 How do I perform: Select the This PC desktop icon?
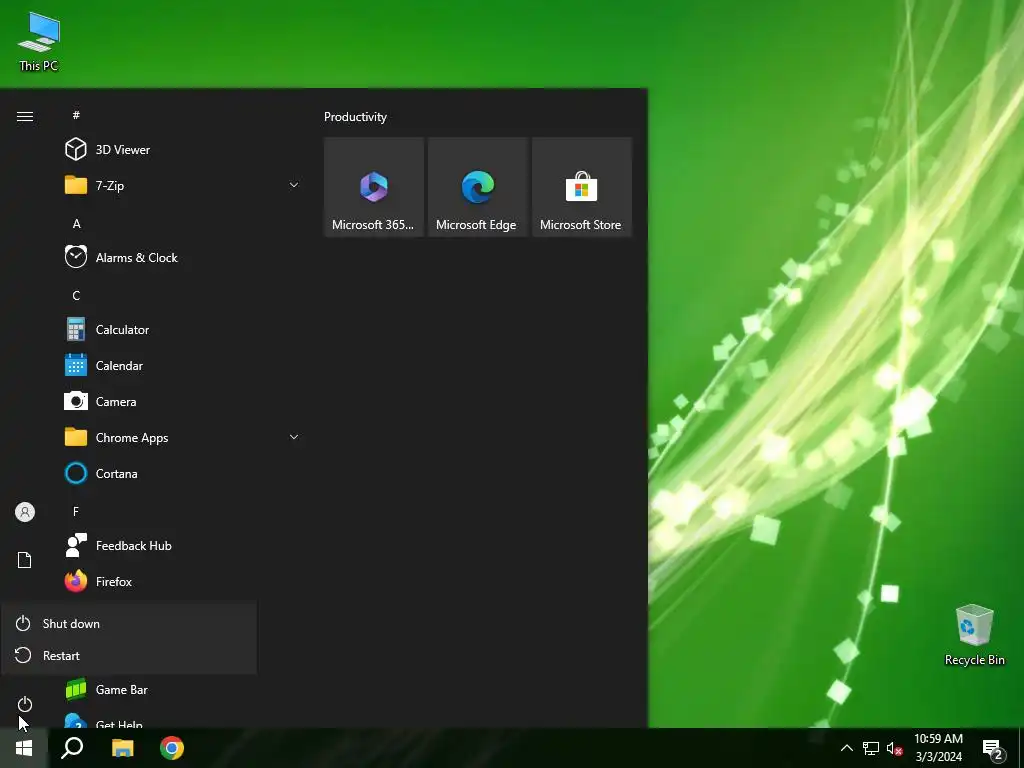click(39, 40)
